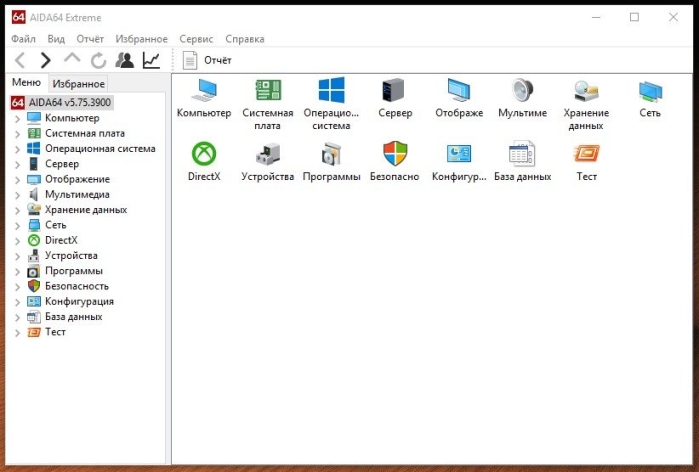The image size is (699, 472).
Task: Open the Избранное menu in the menu bar
Action: coord(141,39)
